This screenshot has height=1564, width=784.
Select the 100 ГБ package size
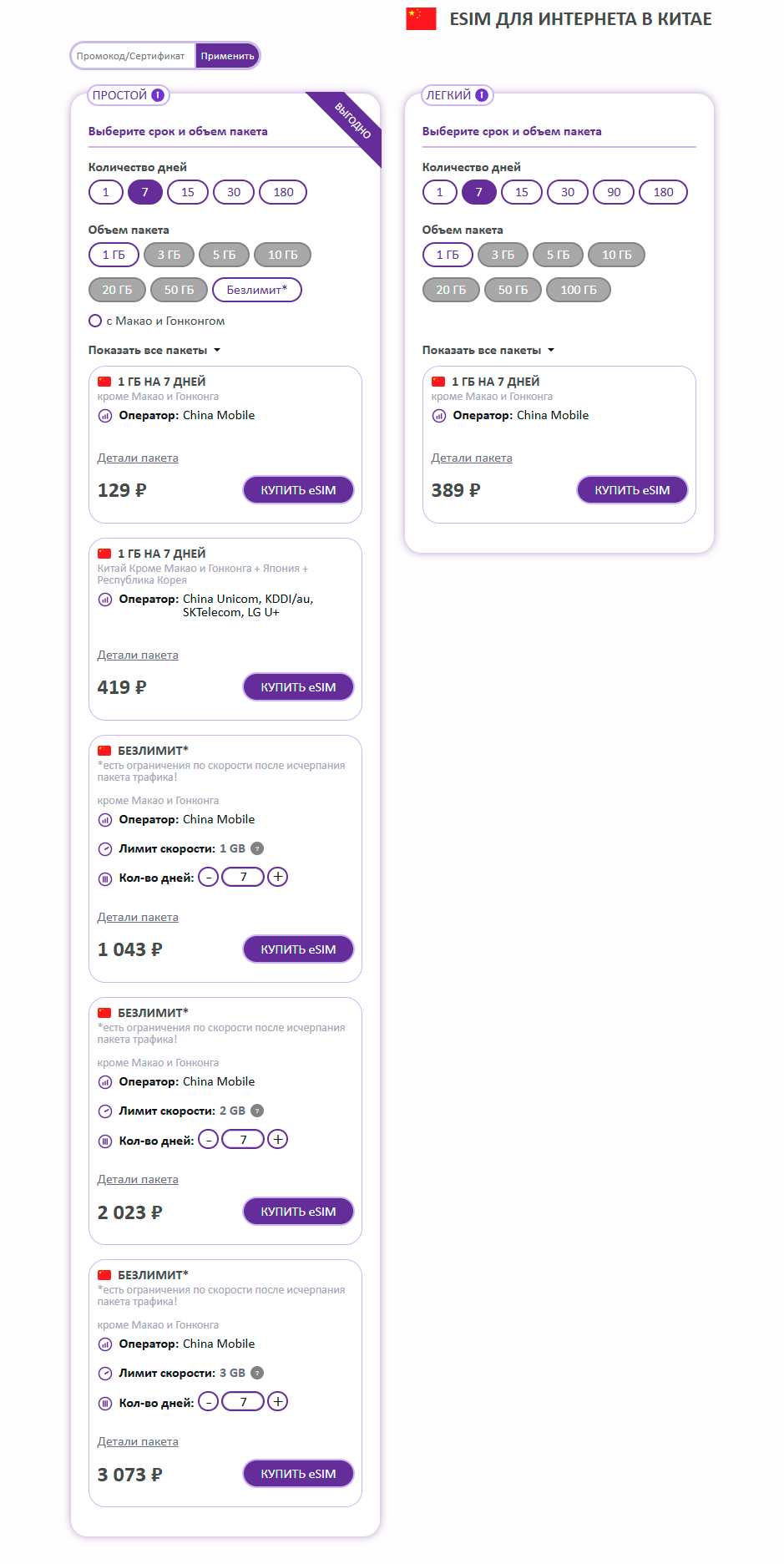tap(579, 290)
